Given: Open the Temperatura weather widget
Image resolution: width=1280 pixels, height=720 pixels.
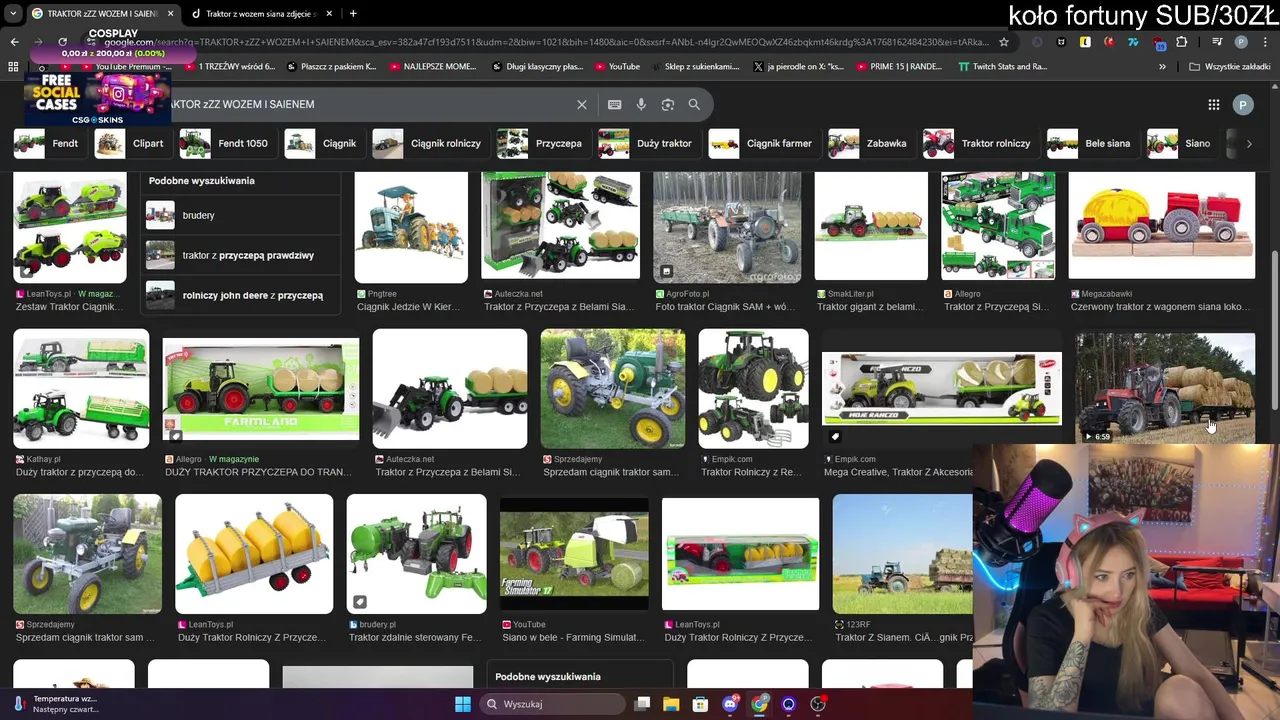Looking at the screenshot, I should [x=57, y=704].
